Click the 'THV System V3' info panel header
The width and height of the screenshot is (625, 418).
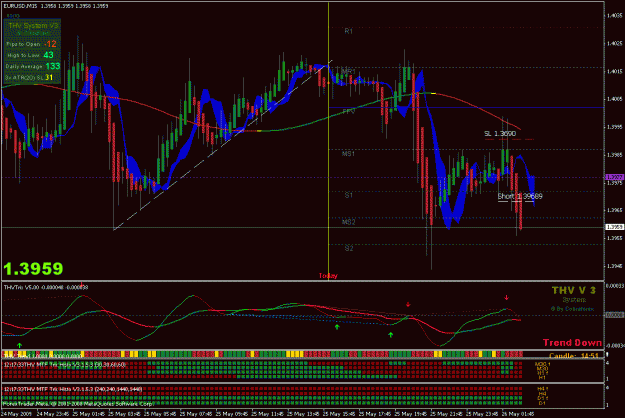[x=33, y=26]
